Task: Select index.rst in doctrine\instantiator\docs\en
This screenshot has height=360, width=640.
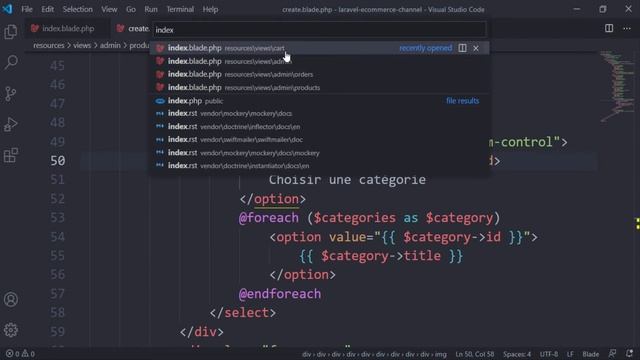Action: click(320, 166)
